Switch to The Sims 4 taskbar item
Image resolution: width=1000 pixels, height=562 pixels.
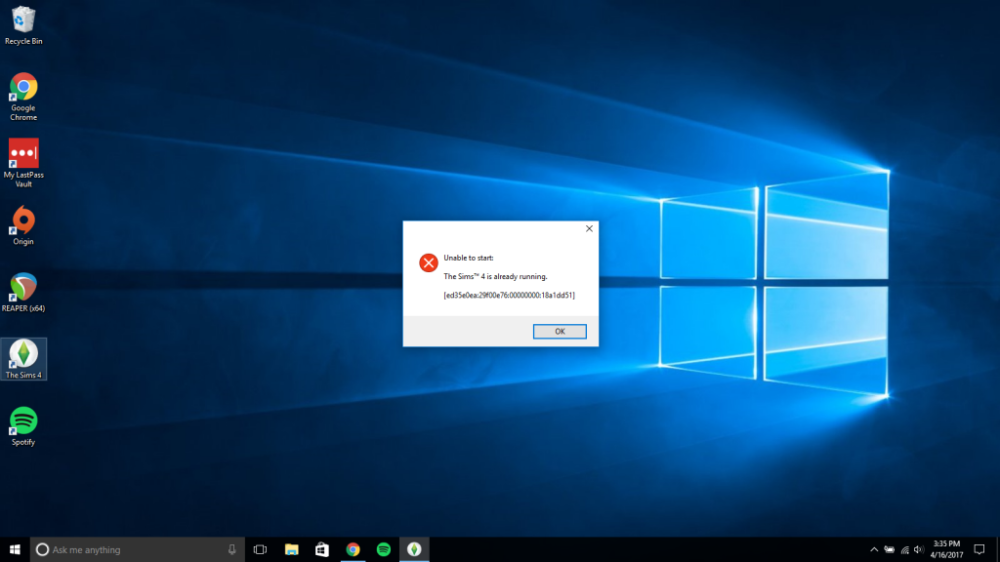point(413,549)
